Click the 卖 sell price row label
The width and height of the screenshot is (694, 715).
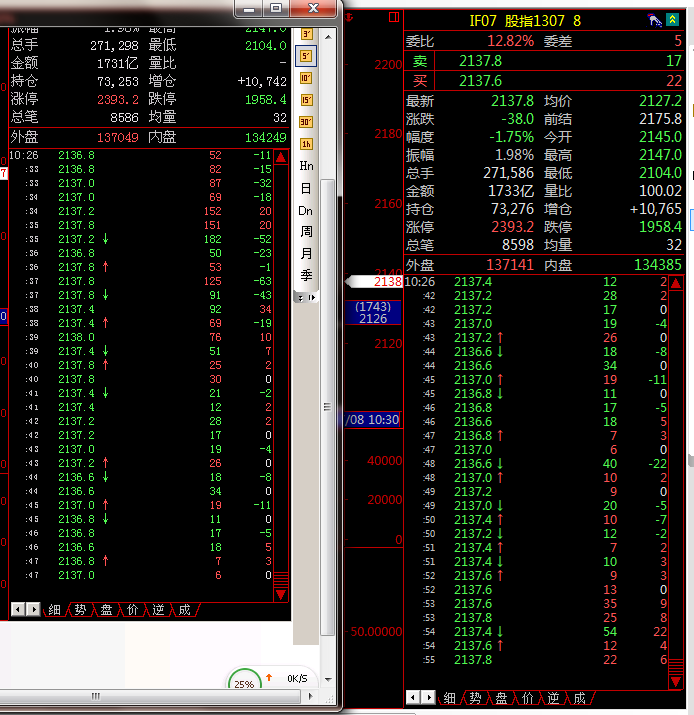tap(420, 61)
